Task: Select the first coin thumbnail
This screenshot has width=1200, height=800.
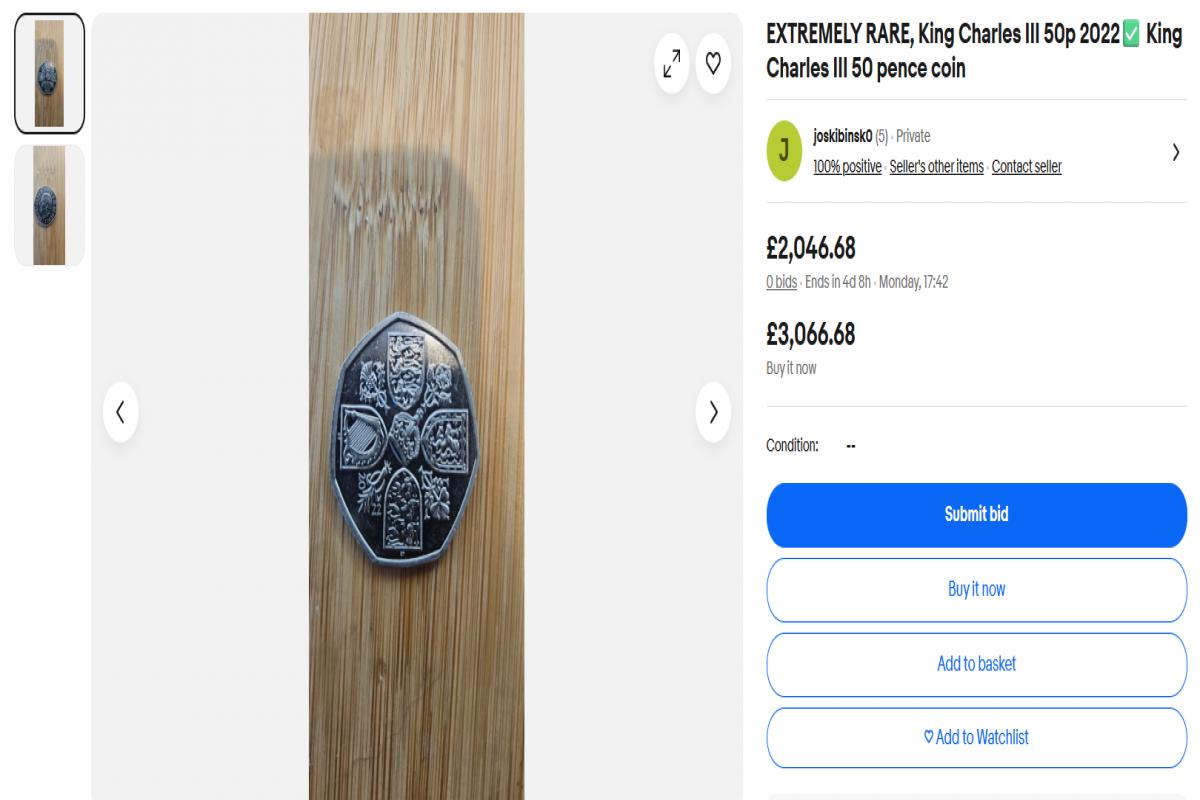Action: coord(49,73)
